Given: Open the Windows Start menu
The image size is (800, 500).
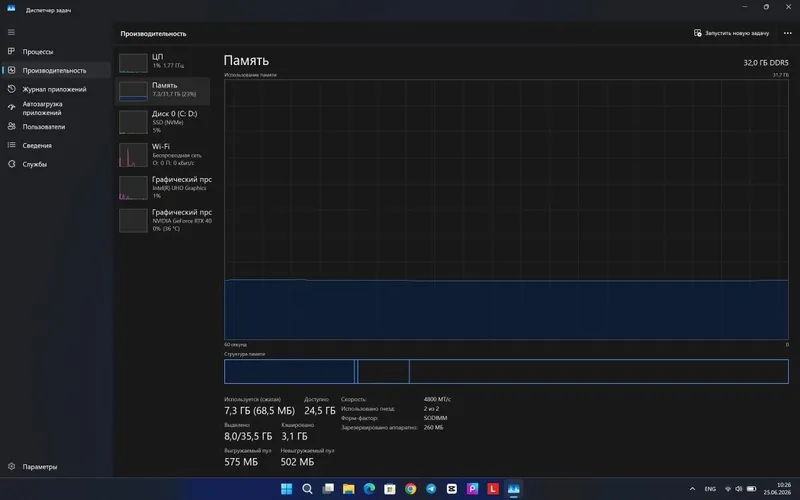Looking at the screenshot, I should click(287, 489).
